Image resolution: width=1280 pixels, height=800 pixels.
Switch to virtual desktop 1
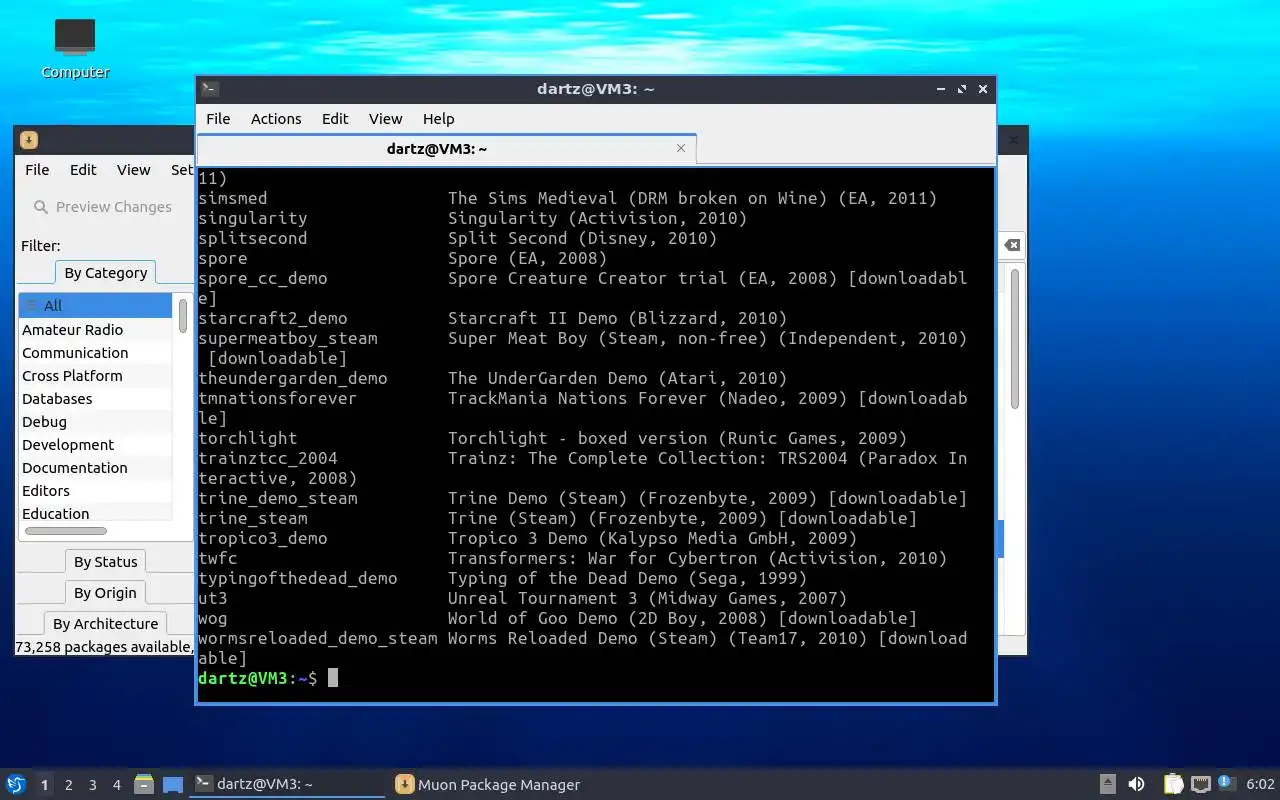coord(44,785)
